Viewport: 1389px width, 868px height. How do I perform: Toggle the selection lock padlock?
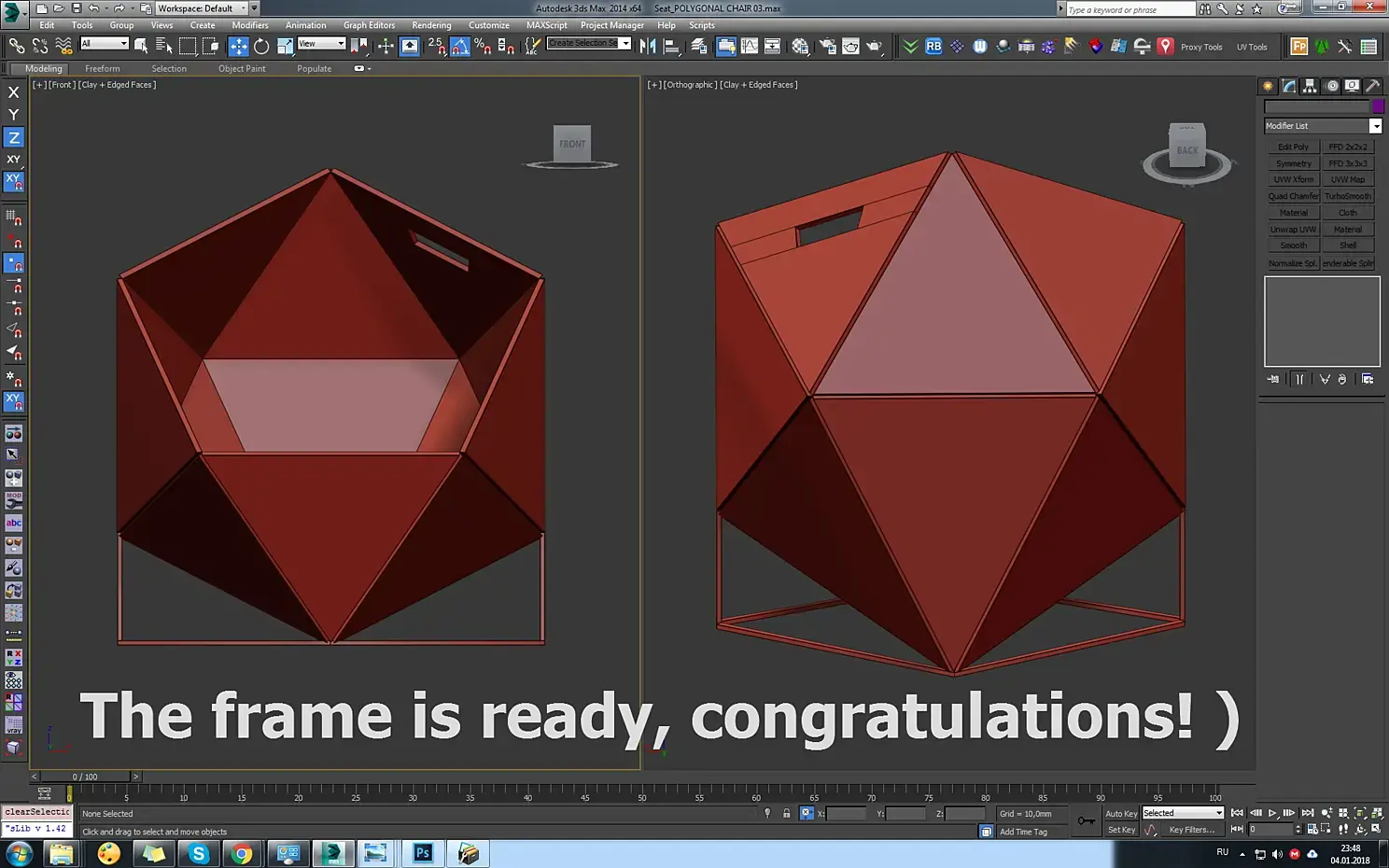(787, 813)
